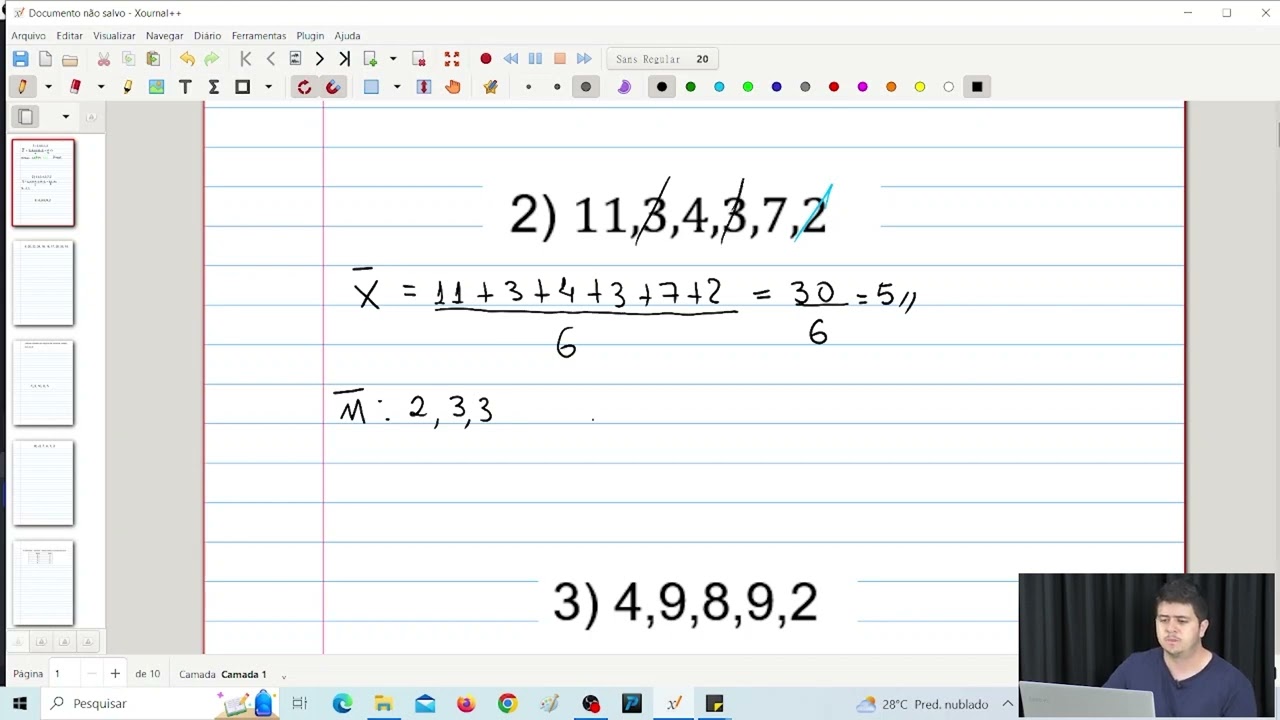
Task: Open selection tool dropdown arrow
Action: click(x=397, y=87)
